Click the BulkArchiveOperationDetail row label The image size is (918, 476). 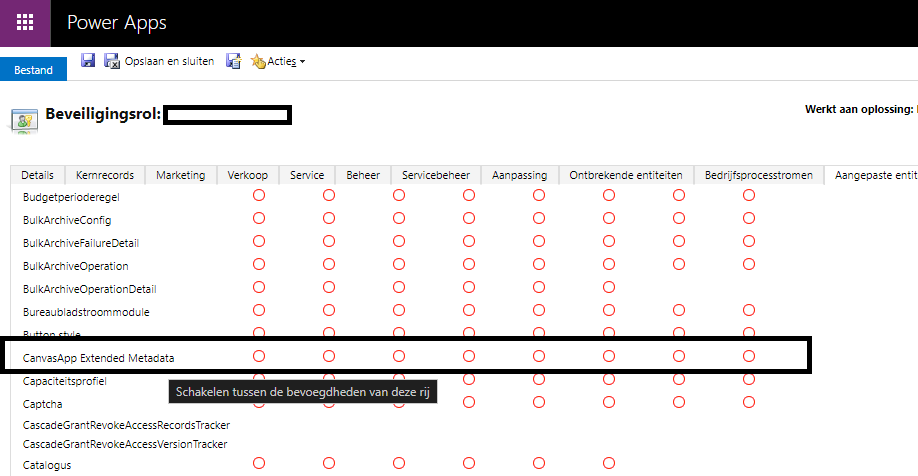coord(89,289)
